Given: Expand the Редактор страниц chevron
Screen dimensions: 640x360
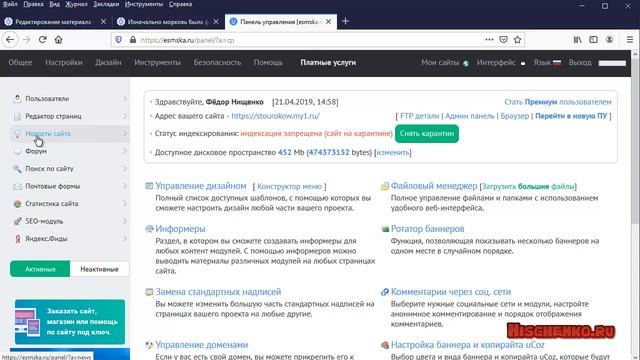Looking at the screenshot, I should click(124, 116).
